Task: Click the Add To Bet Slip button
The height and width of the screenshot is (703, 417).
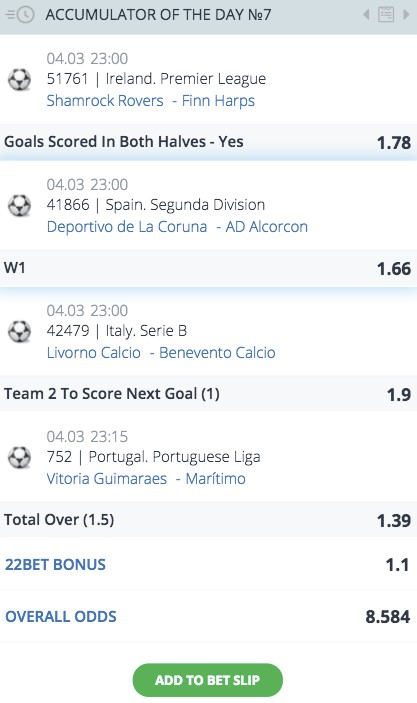Action: point(208,680)
